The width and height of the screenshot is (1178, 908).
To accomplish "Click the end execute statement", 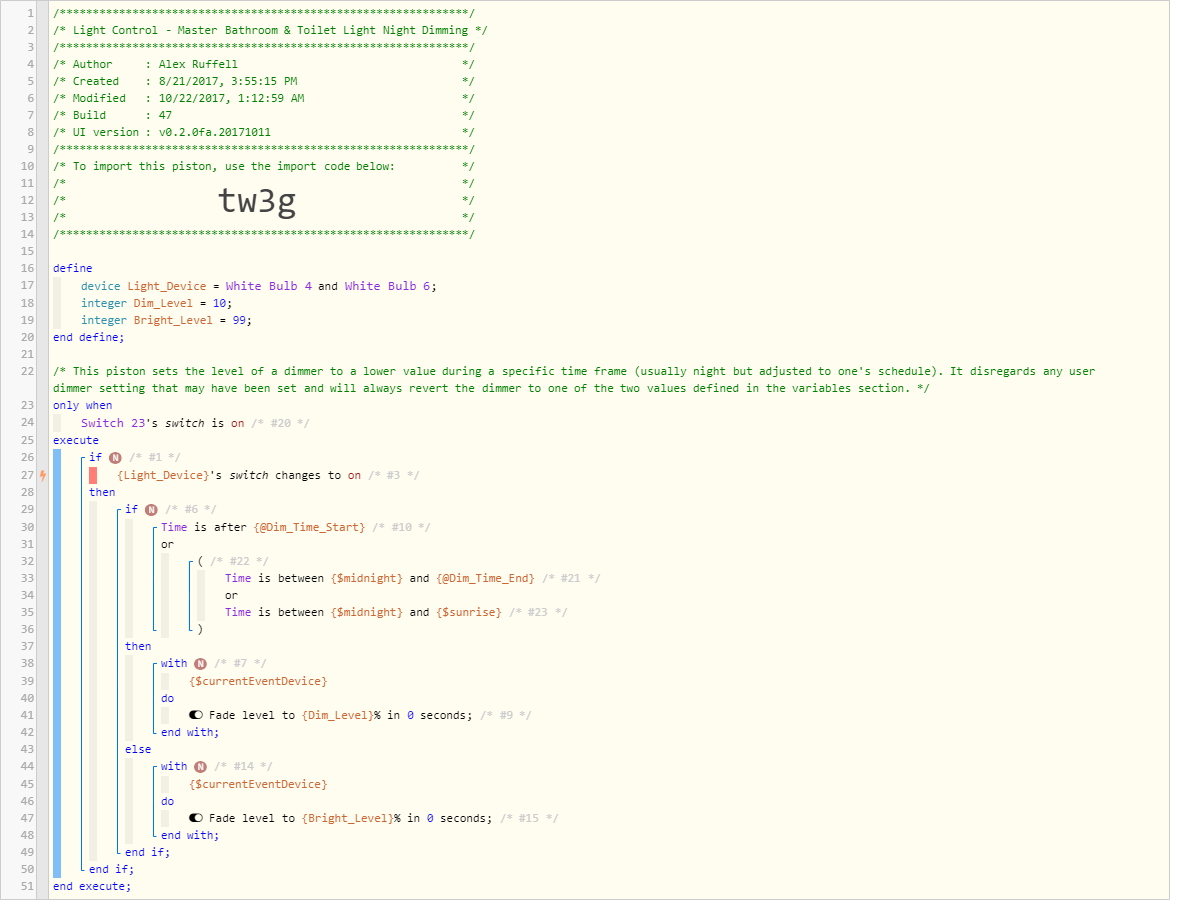I will tap(92, 887).
